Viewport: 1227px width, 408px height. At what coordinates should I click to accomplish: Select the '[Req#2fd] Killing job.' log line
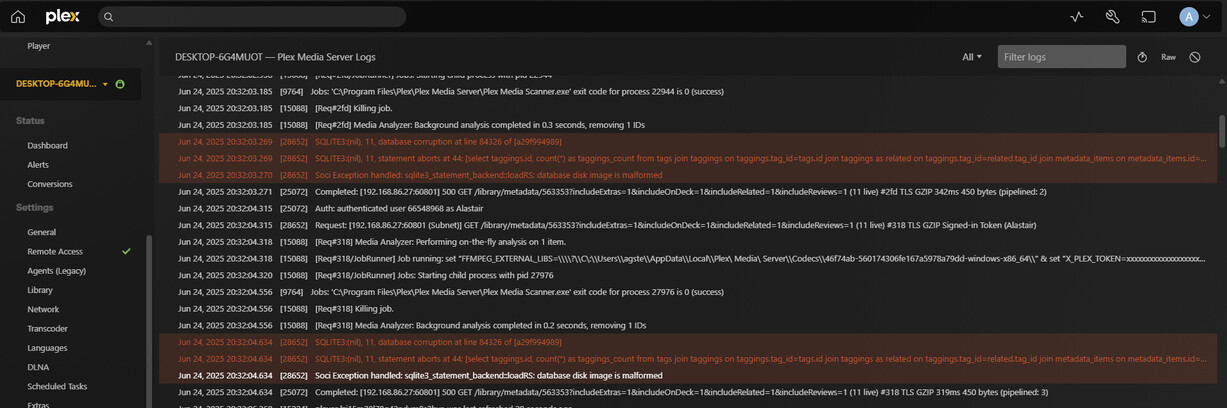point(688,108)
